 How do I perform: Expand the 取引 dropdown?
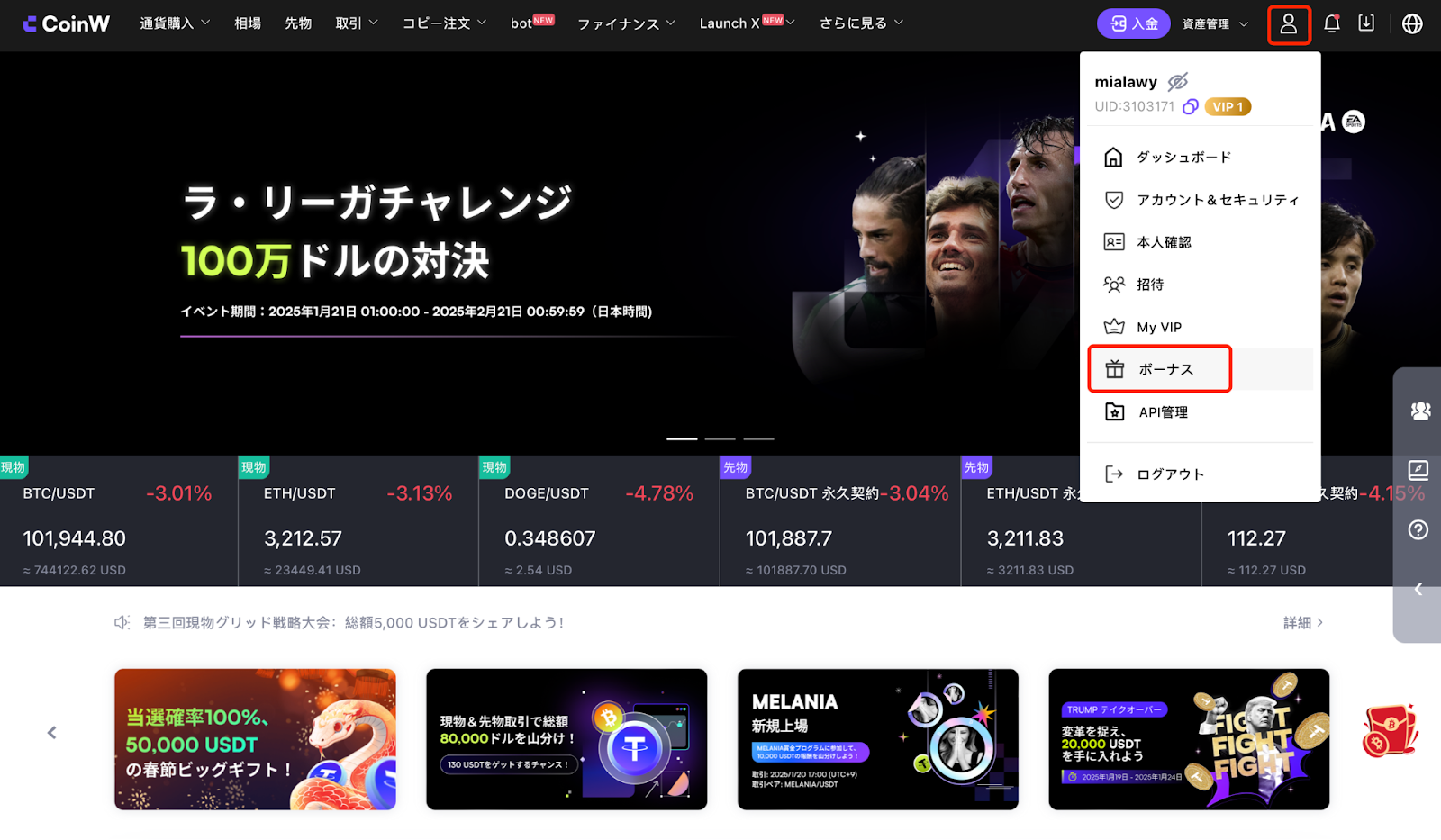(357, 23)
